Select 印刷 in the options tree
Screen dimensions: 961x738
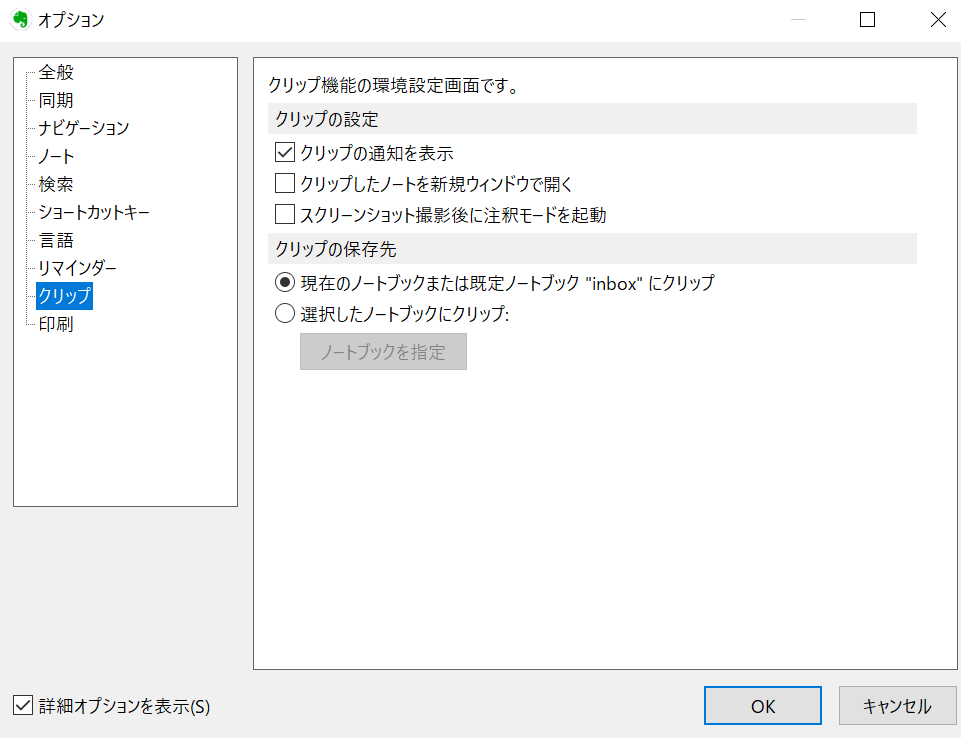pyautogui.click(x=56, y=324)
